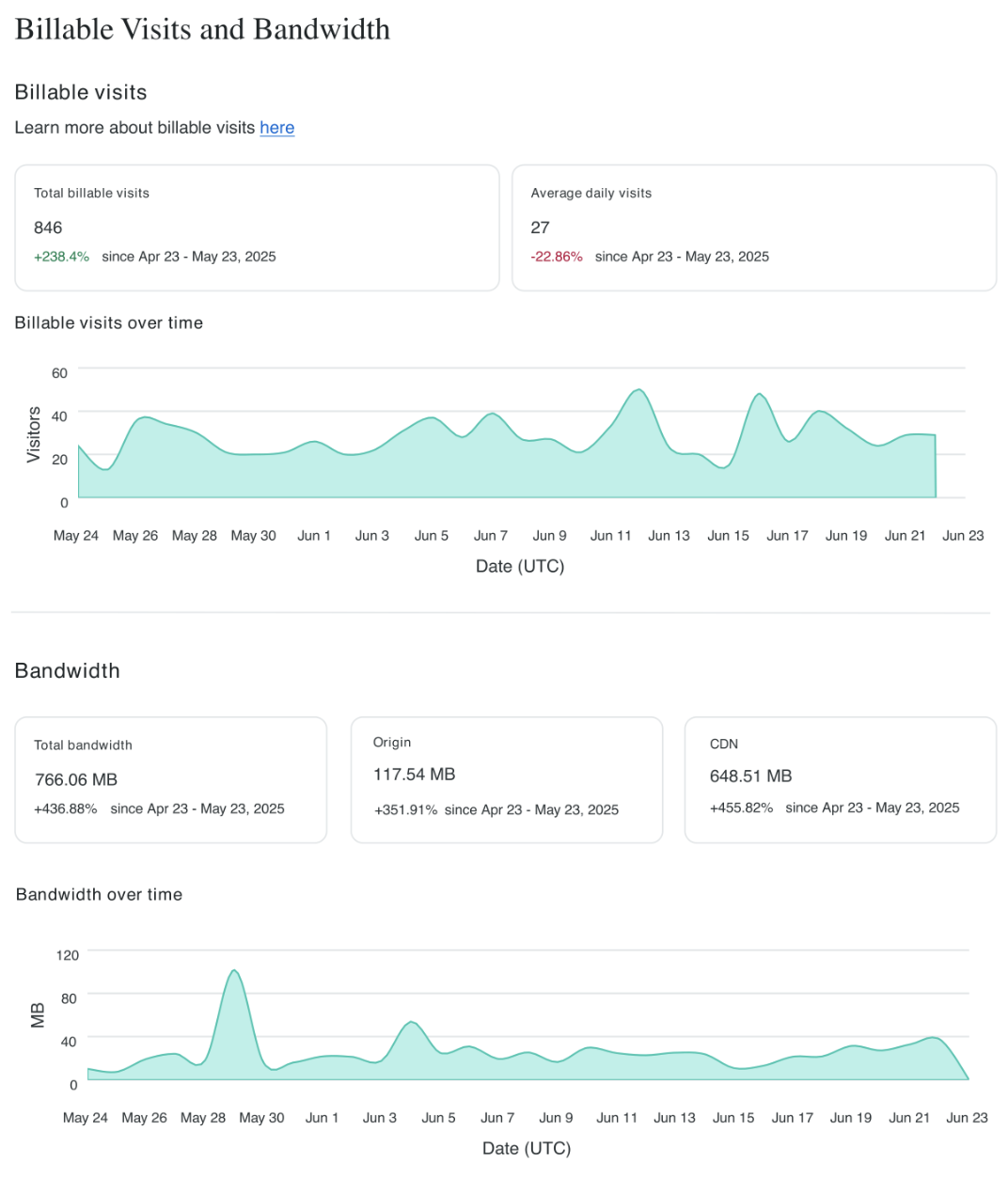Click the Billable visits over time heading
Image resolution: width=1008 pixels, height=1177 pixels.
(x=108, y=322)
